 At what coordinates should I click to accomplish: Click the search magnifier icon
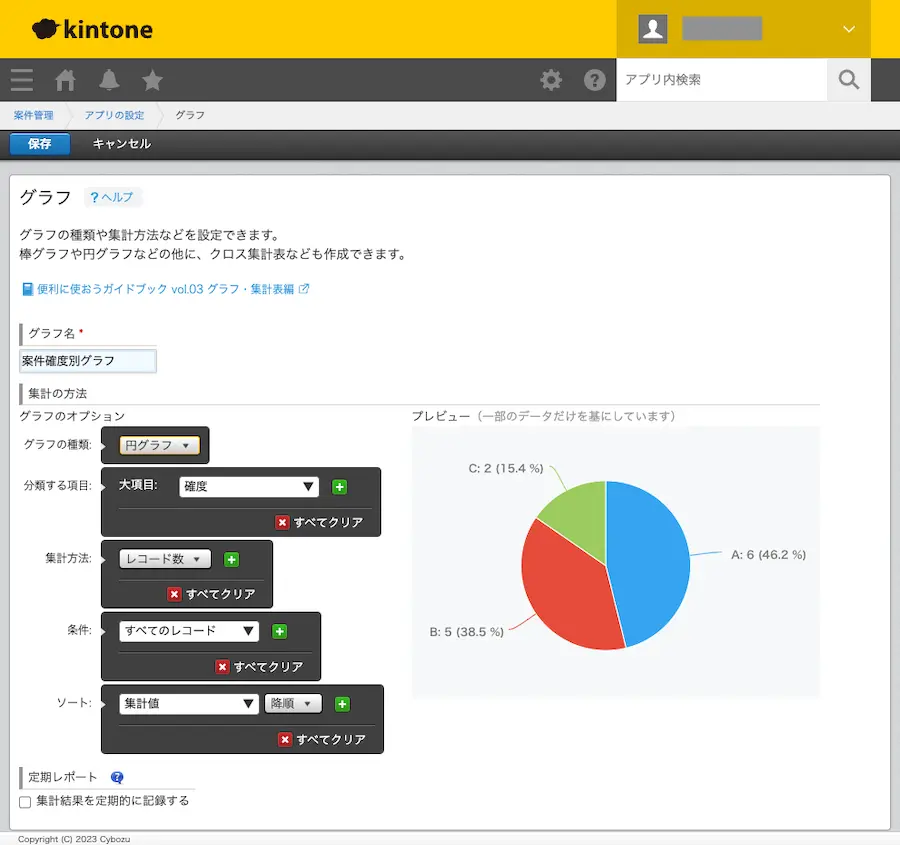click(x=848, y=80)
